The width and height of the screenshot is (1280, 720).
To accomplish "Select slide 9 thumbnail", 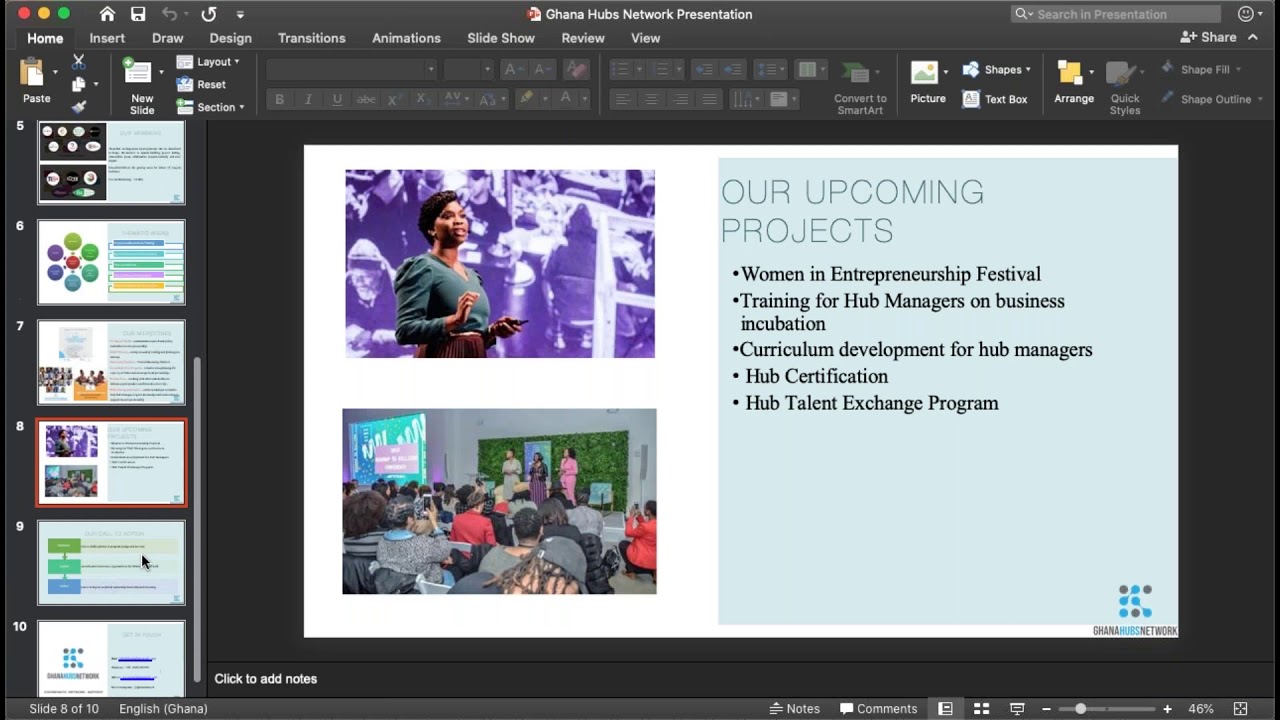I will click(111, 562).
